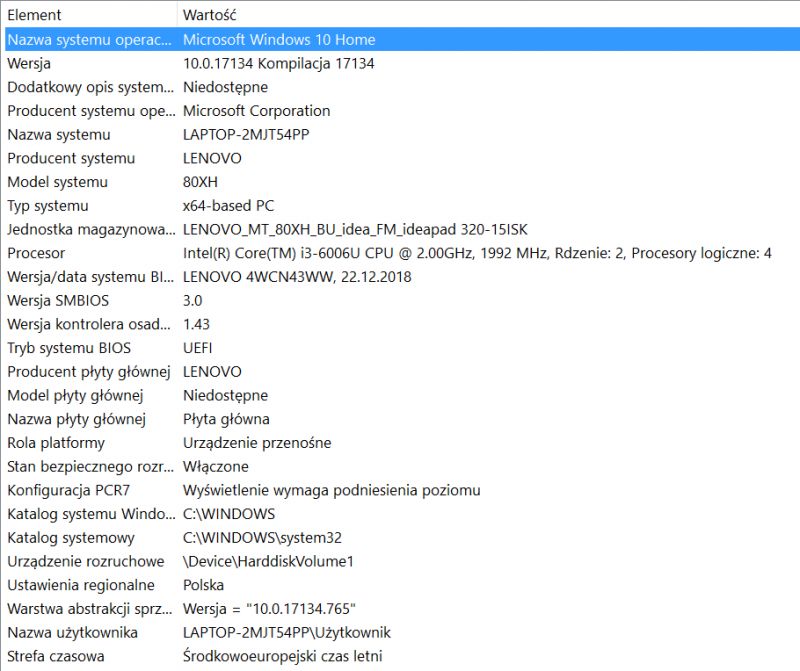Click the 'C:\WINDOWS\system32' value
Screen dimensions: 800x671
[x=263, y=538]
